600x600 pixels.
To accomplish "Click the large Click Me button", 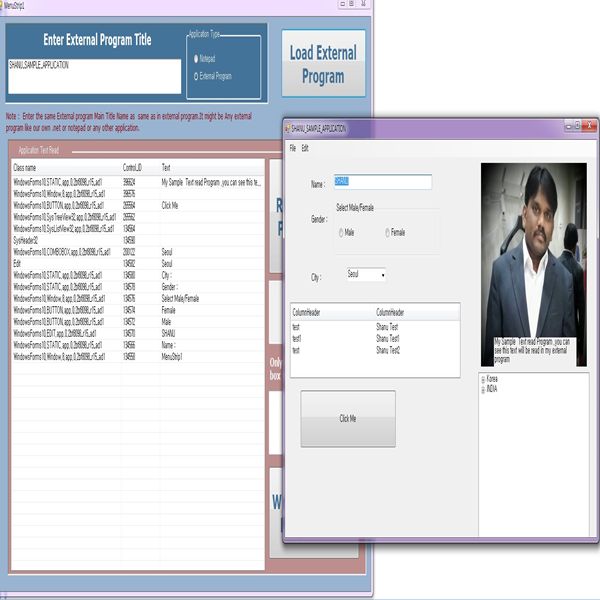I will pyautogui.click(x=348, y=419).
